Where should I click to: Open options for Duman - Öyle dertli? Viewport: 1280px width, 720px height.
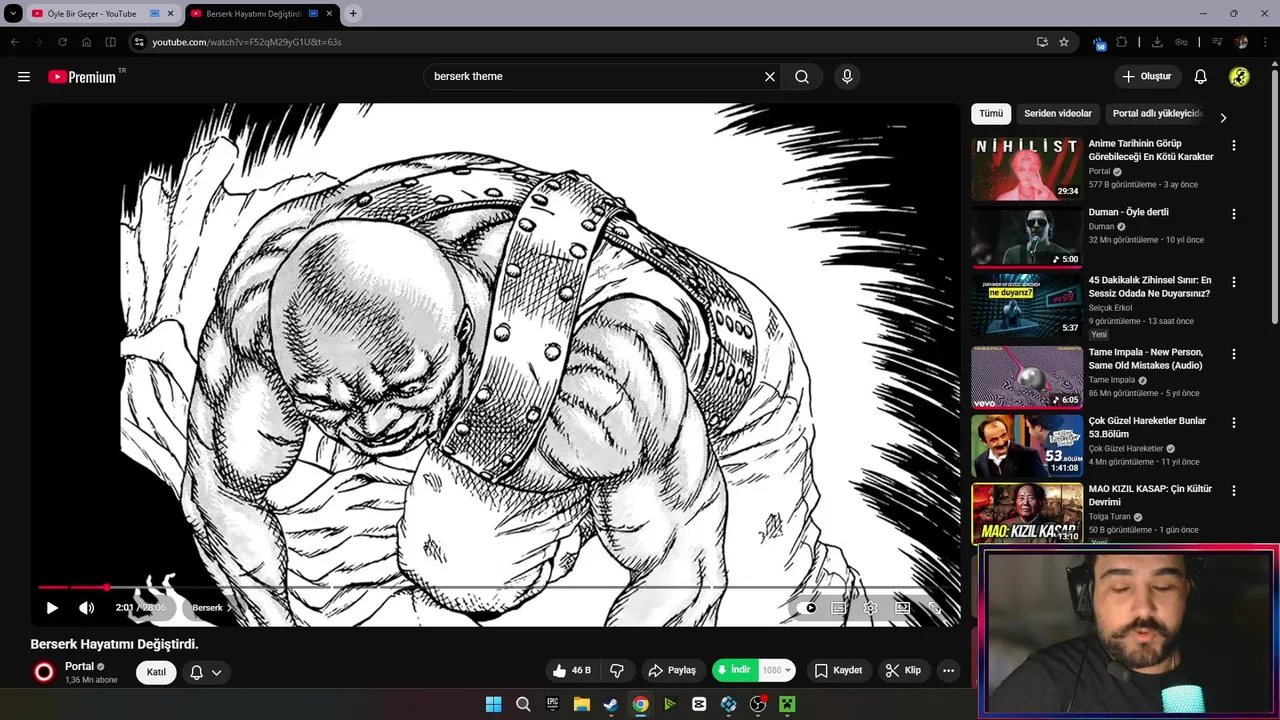coord(1233,214)
